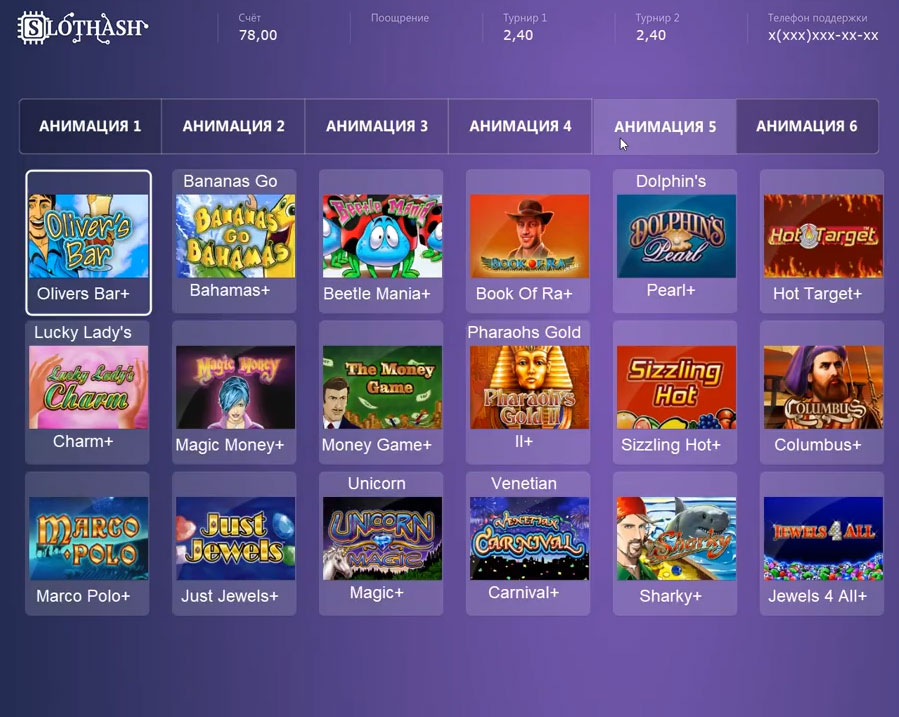The width and height of the screenshot is (899, 717).
Task: Select the Magic Money+ tile
Action: tap(234, 393)
